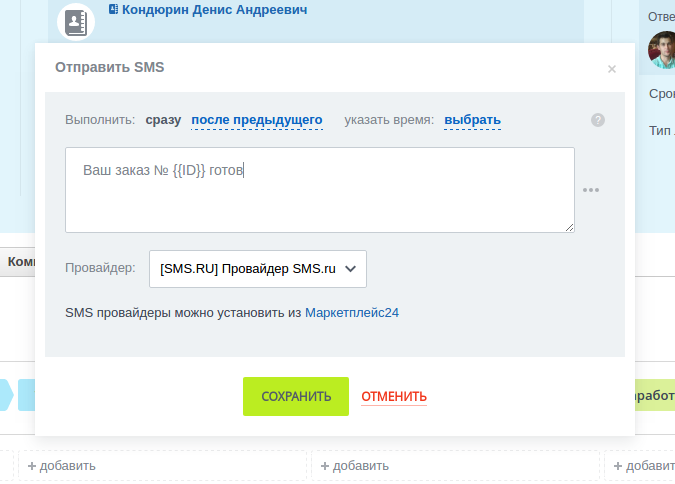Open the three-dots insert menu
Screen dimensions: 675x484
point(591,190)
